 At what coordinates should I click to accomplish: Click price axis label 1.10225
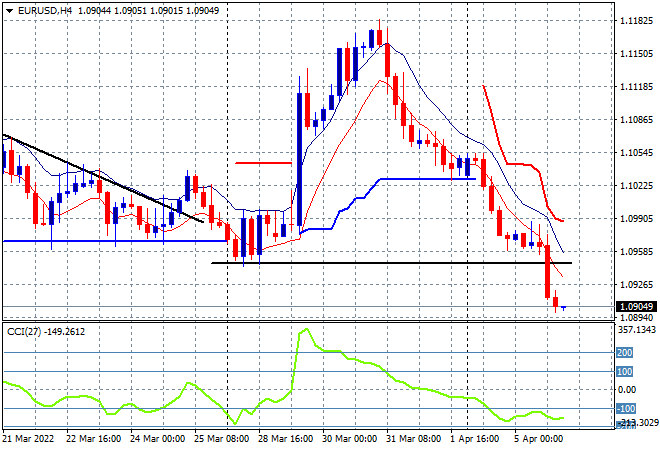click(636, 186)
